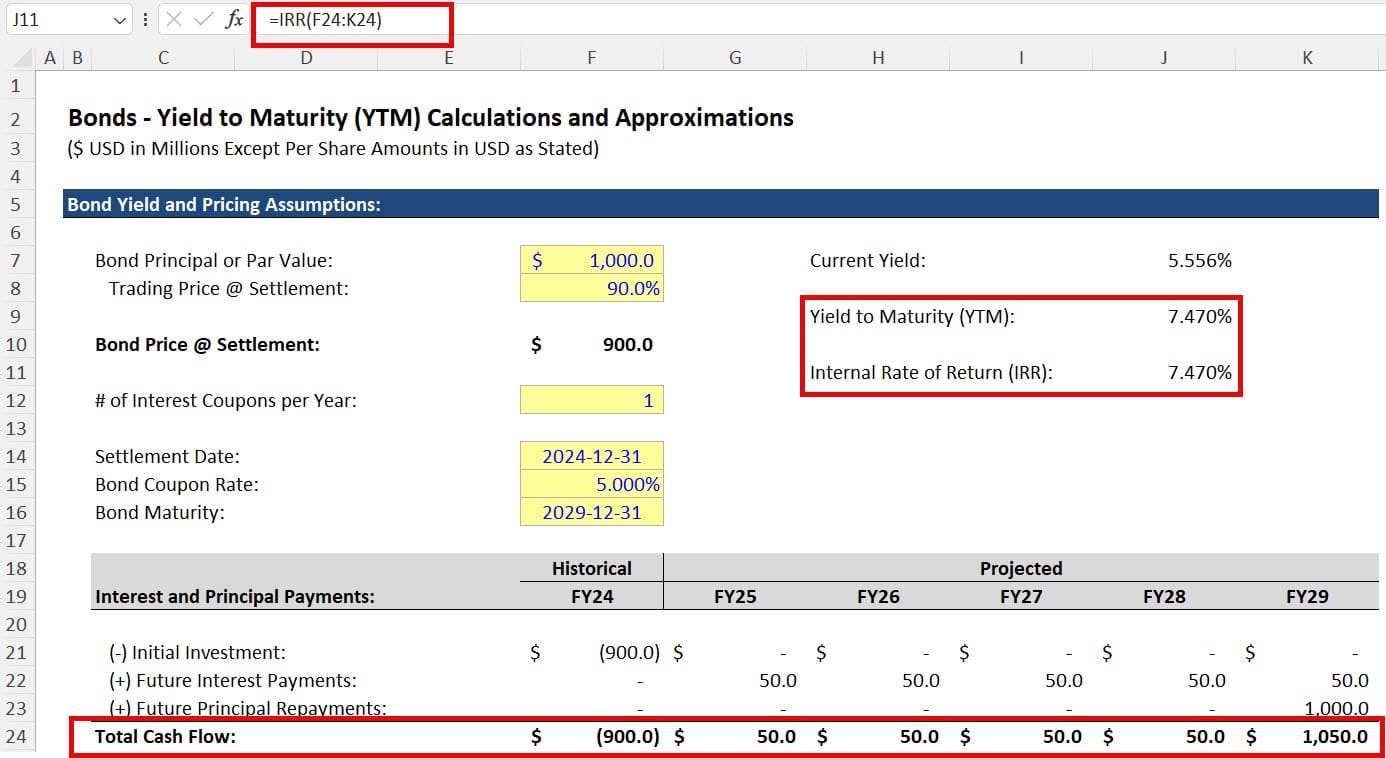Click the Settlement Date cell showing 2024-12-31
The height and width of the screenshot is (758, 1386).
592,456
